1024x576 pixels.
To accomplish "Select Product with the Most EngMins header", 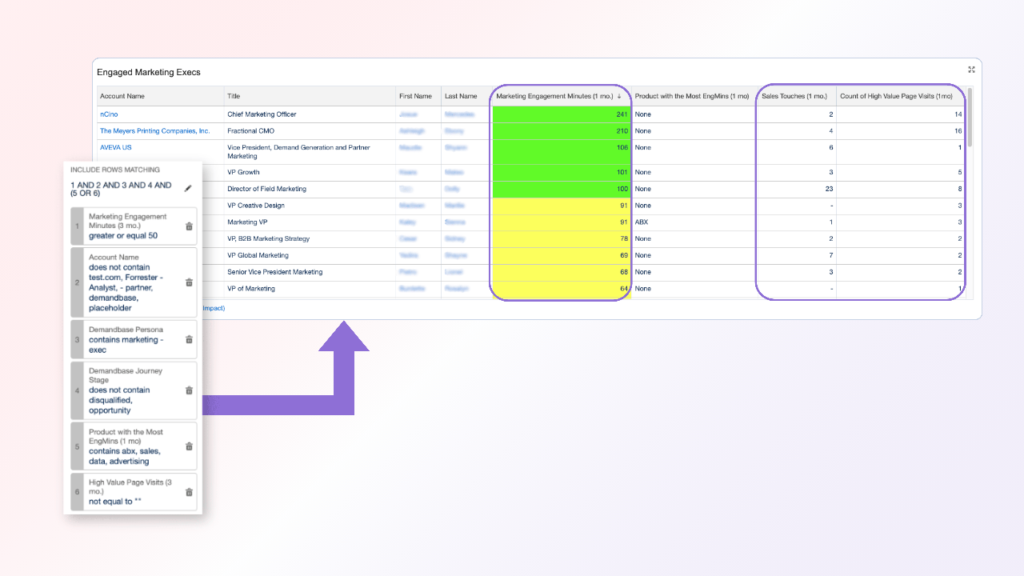I will point(692,96).
